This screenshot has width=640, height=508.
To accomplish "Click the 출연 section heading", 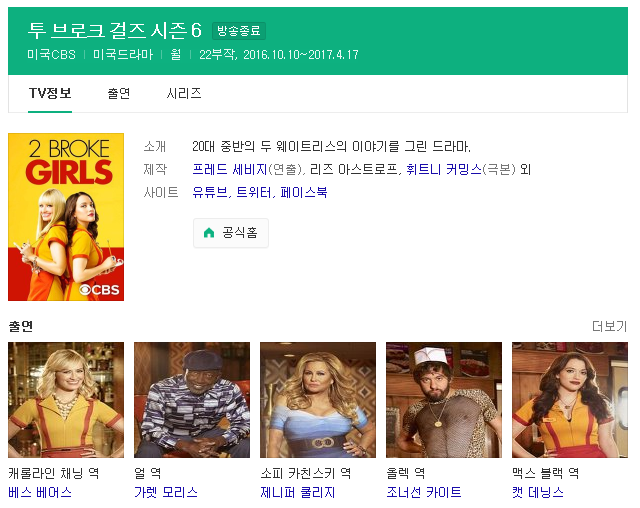I will (21, 326).
